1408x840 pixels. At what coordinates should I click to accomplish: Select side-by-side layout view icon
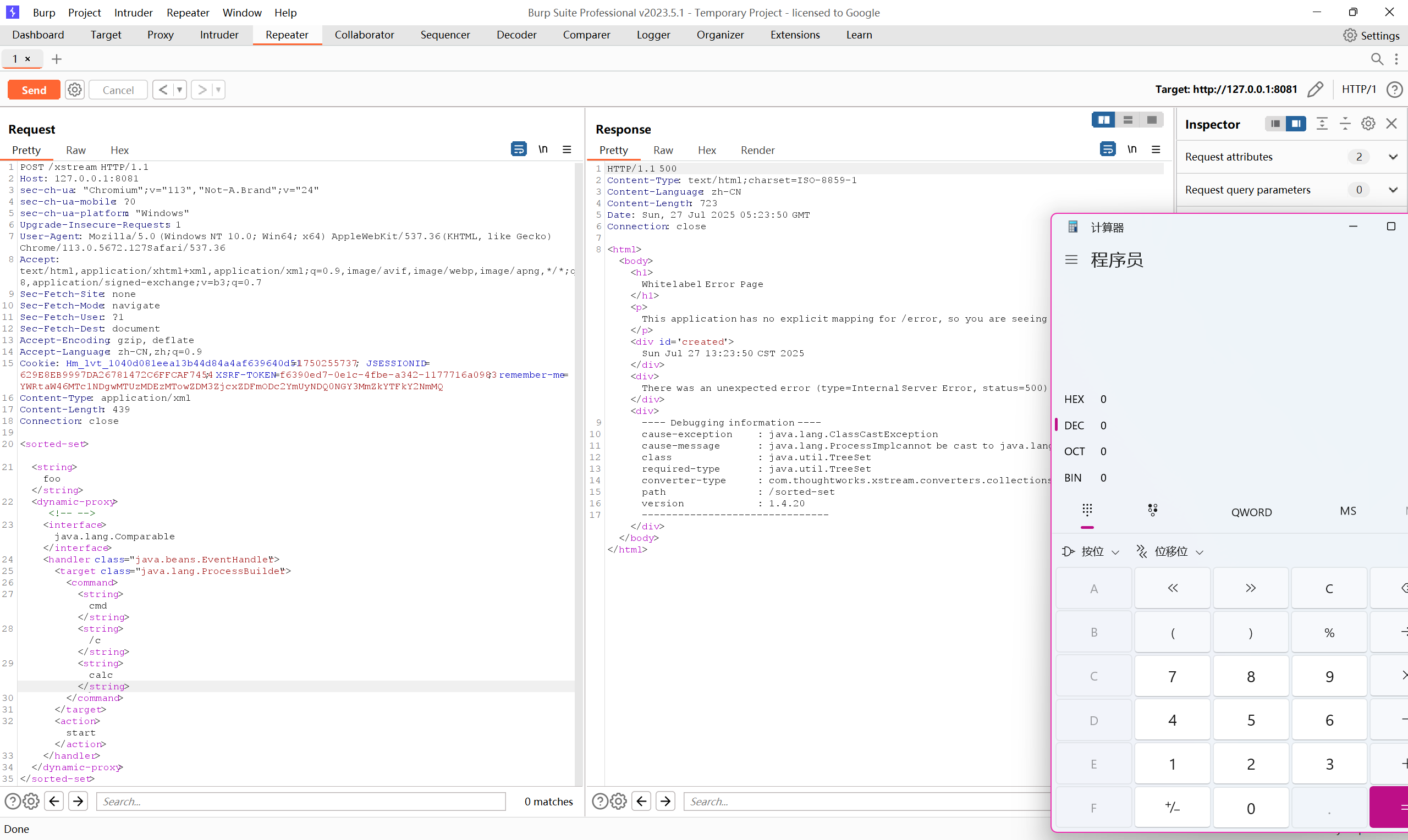tap(1103, 120)
